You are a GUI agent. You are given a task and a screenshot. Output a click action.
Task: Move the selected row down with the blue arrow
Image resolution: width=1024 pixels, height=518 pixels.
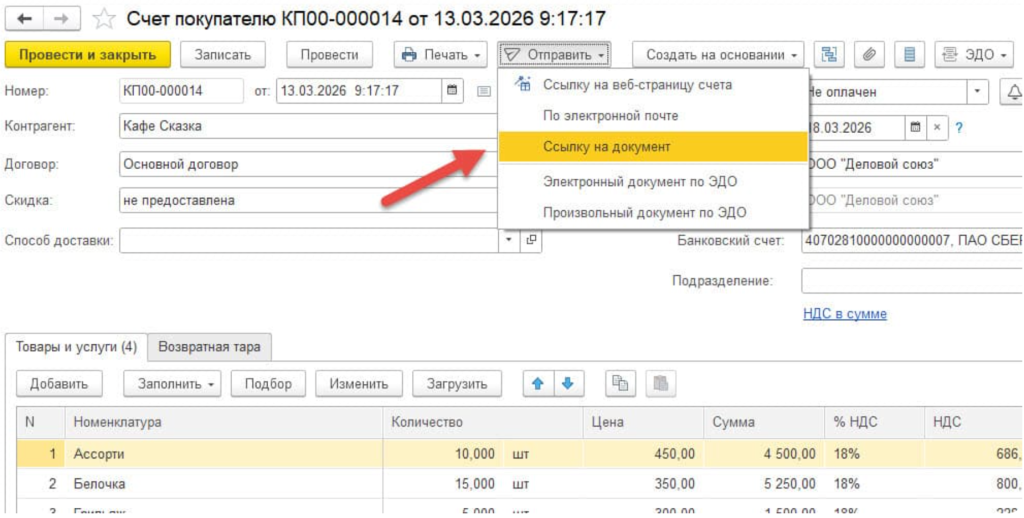tap(568, 384)
